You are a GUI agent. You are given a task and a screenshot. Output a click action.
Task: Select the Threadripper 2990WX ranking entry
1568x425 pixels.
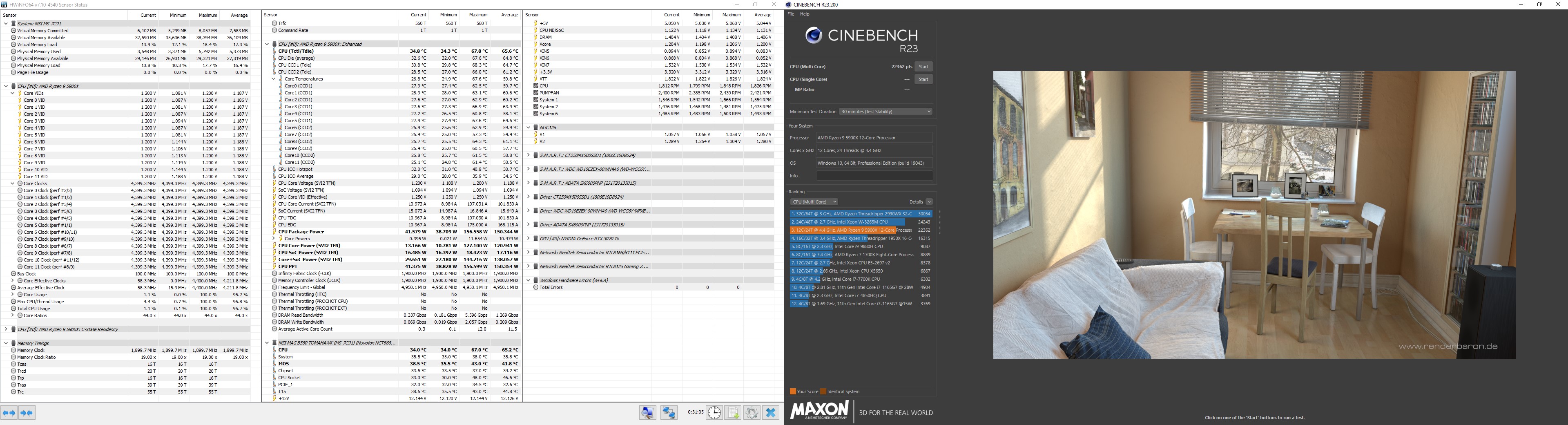point(861,214)
